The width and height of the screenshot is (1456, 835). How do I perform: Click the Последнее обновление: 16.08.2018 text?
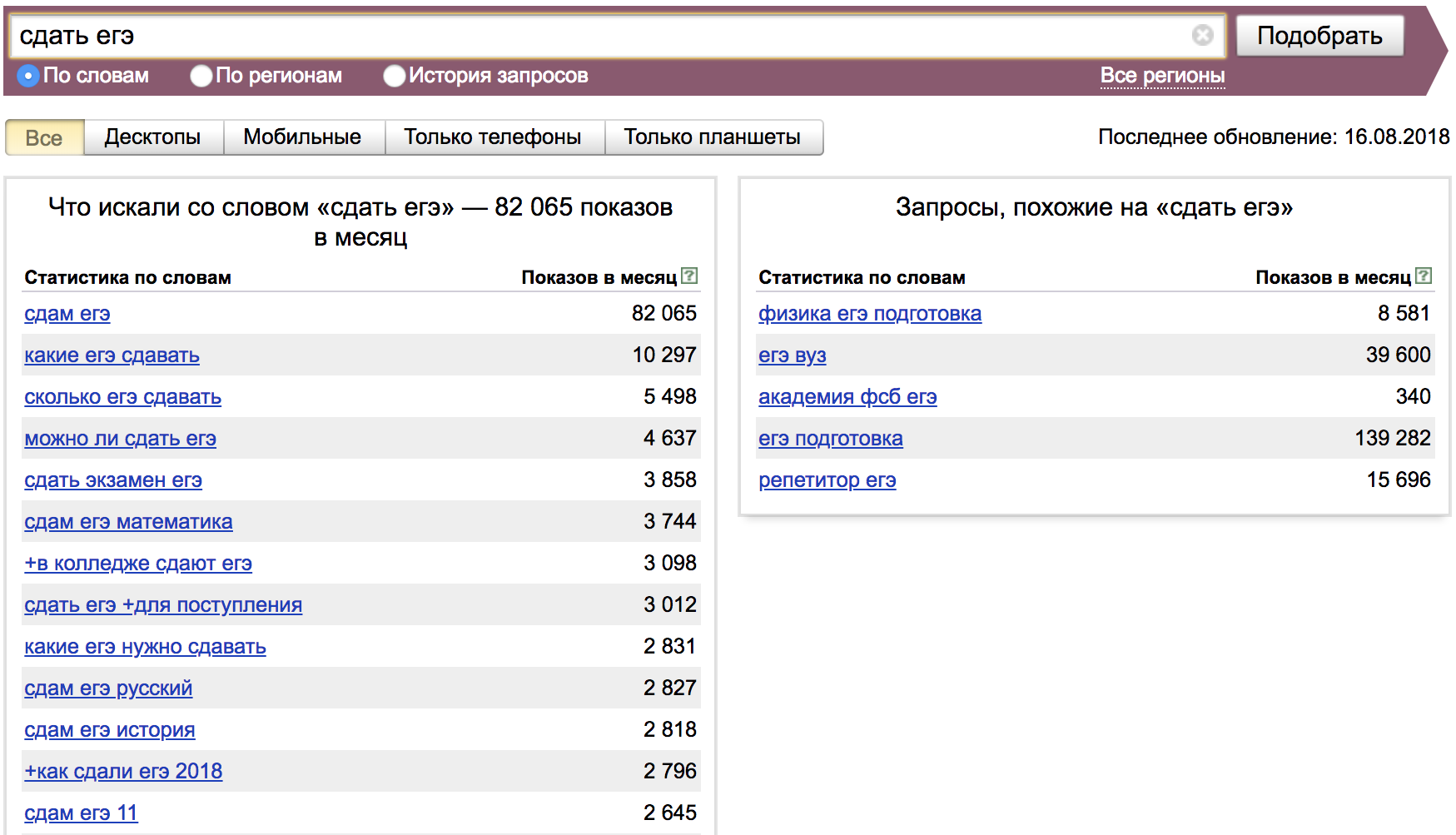click(x=1274, y=137)
